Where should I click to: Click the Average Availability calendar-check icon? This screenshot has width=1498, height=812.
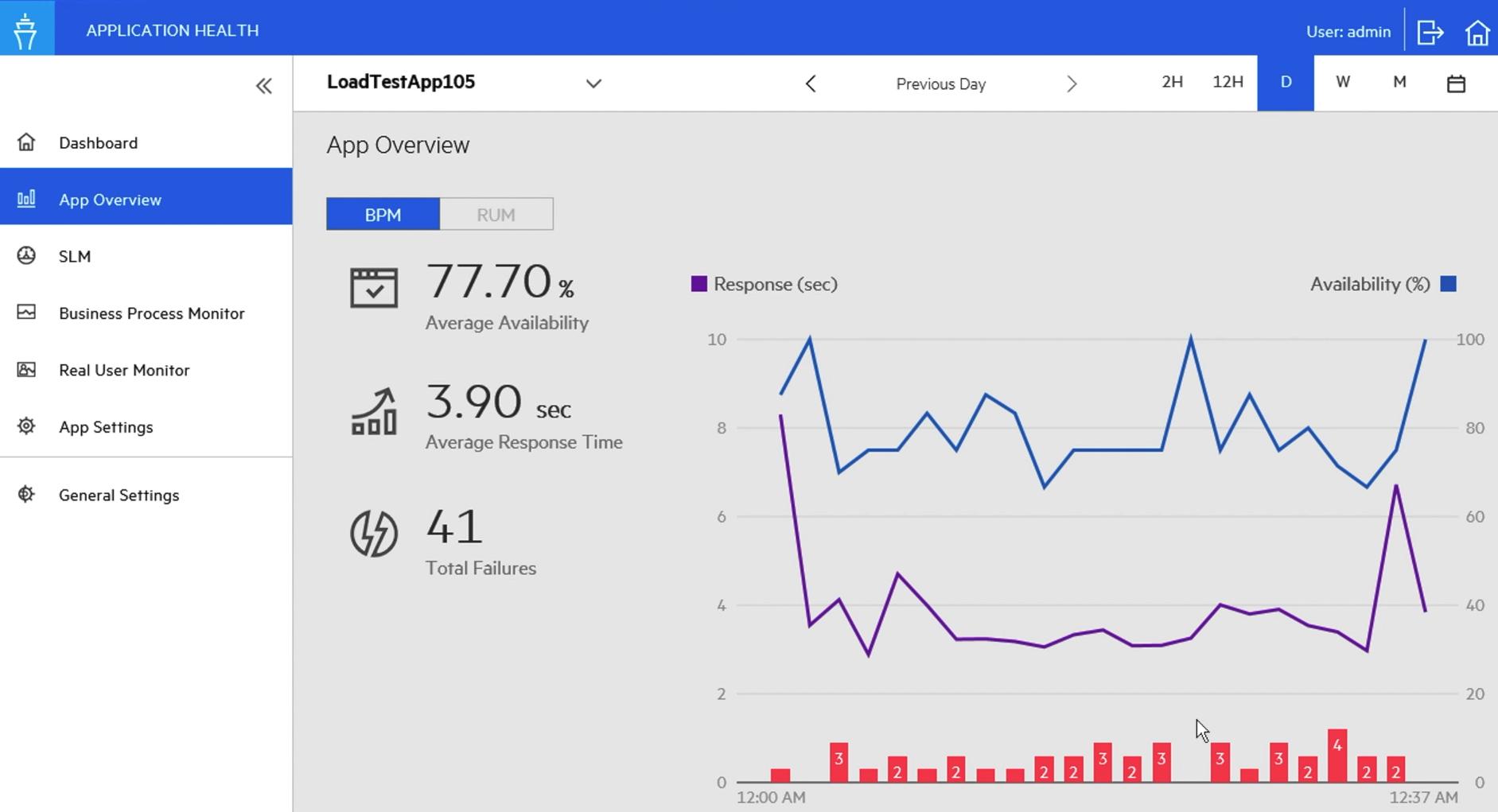373,288
